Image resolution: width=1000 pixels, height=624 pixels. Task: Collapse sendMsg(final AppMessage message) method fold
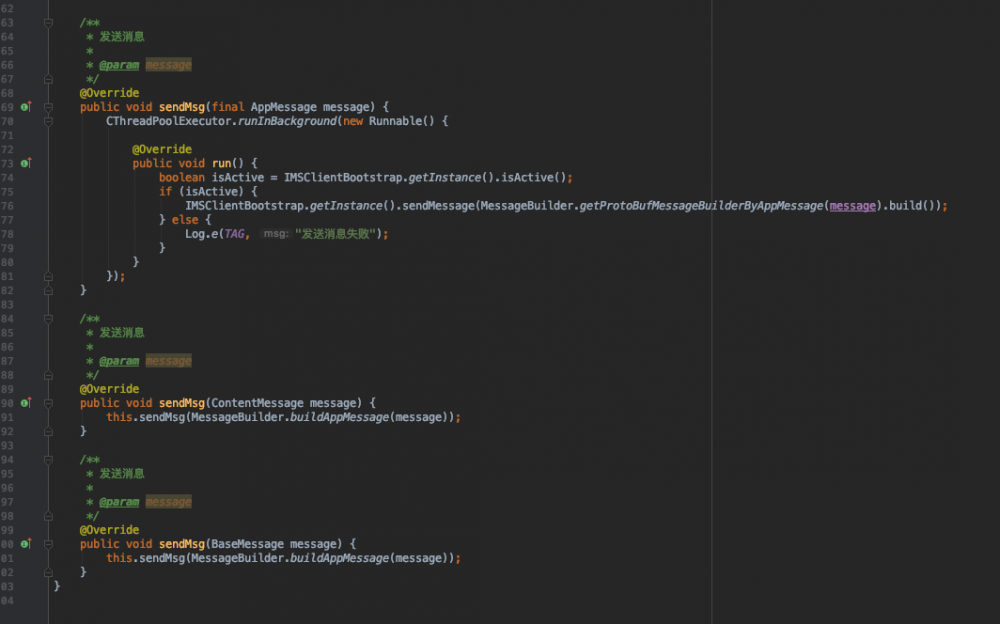(x=48, y=107)
